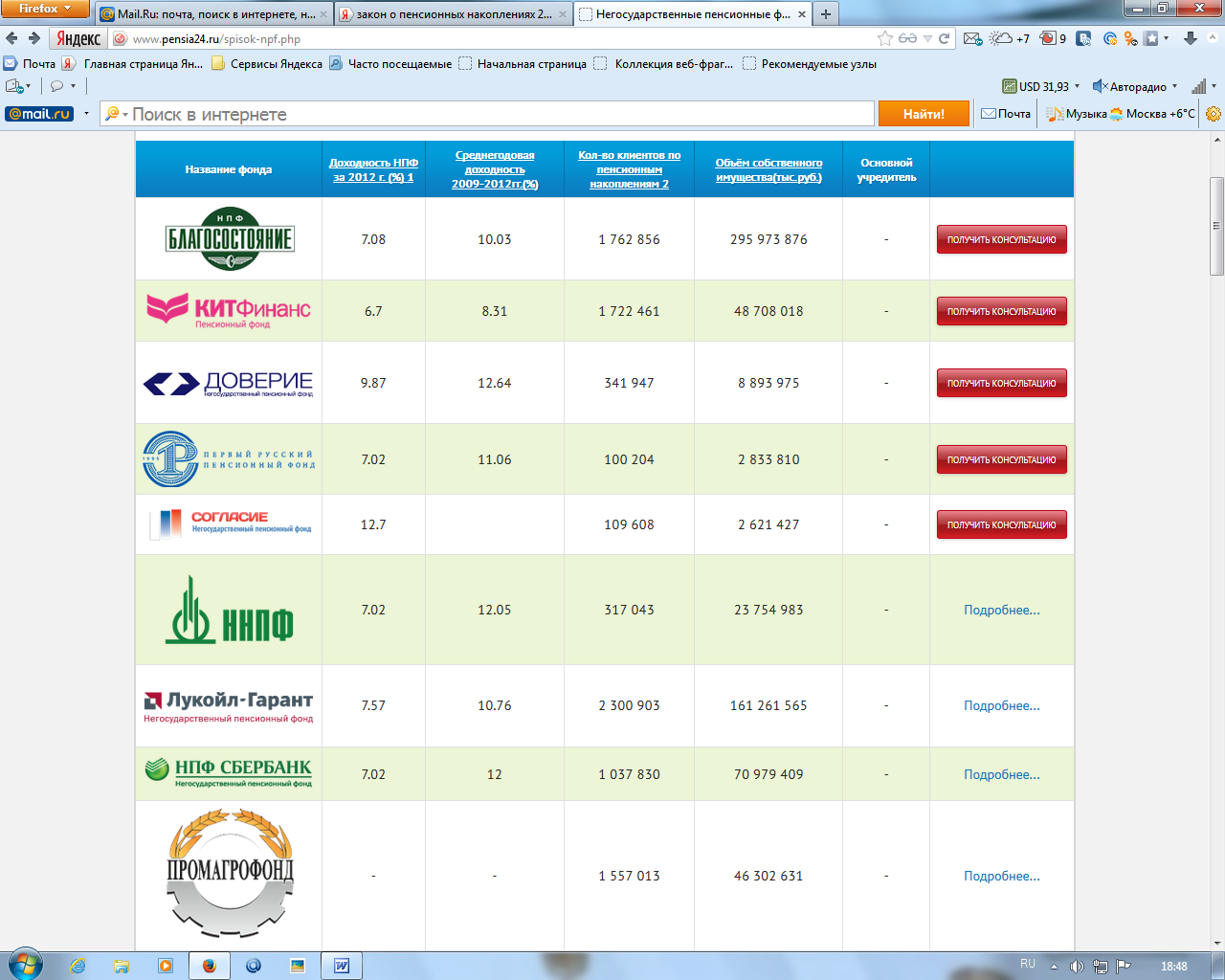Mute the radio via speaker icon
Viewport: 1225px width, 980px height.
tap(1100, 86)
